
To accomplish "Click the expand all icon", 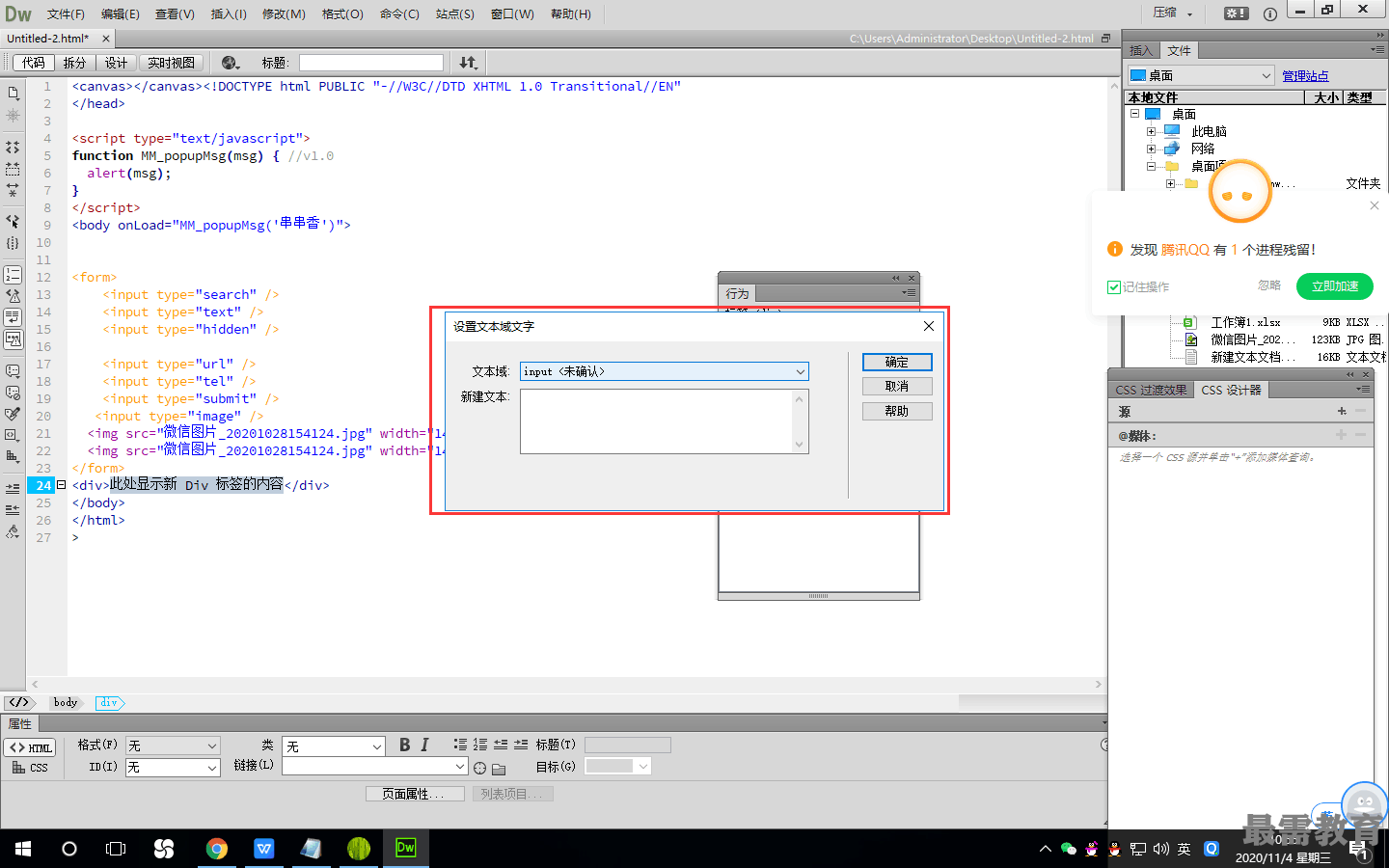I will pos(13,190).
